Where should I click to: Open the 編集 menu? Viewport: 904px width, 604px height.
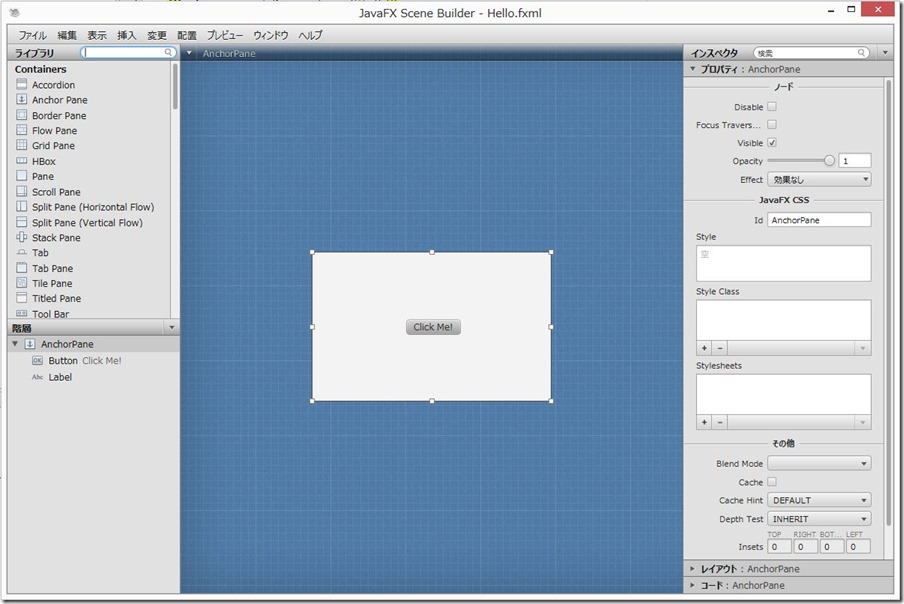point(67,35)
